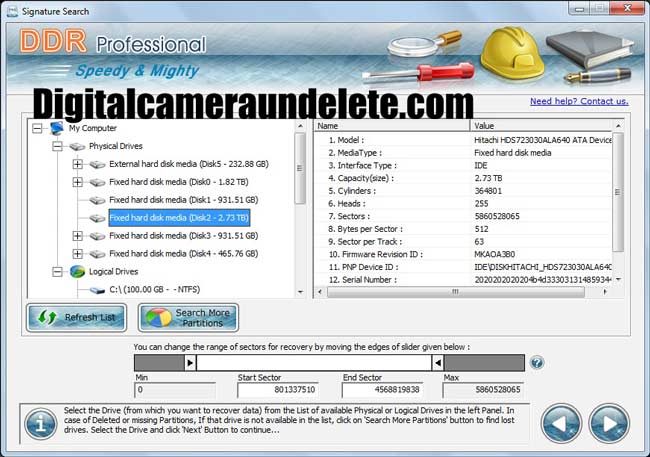The width and height of the screenshot is (650, 457).
Task: Click the Min sector field
Action: click(175, 390)
